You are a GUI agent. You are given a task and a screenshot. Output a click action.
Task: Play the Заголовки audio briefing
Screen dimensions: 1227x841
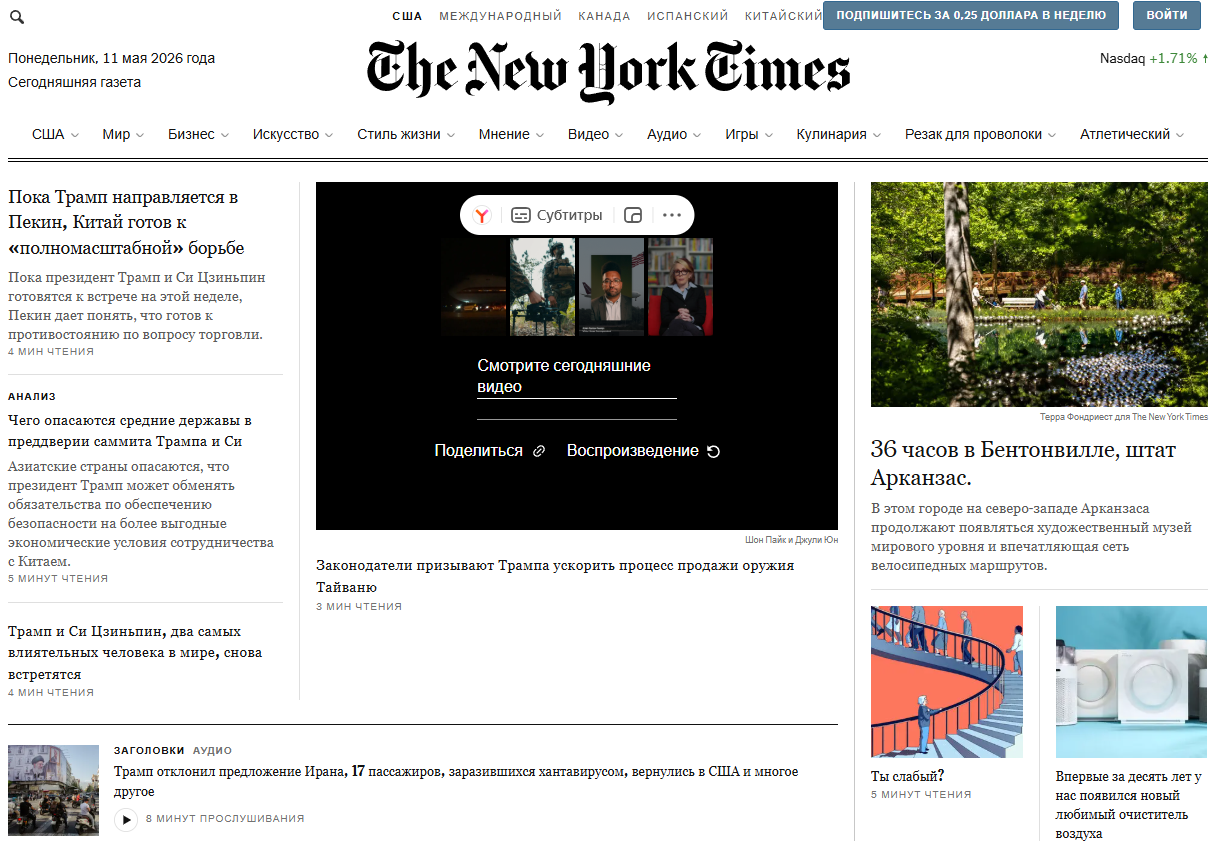(126, 819)
